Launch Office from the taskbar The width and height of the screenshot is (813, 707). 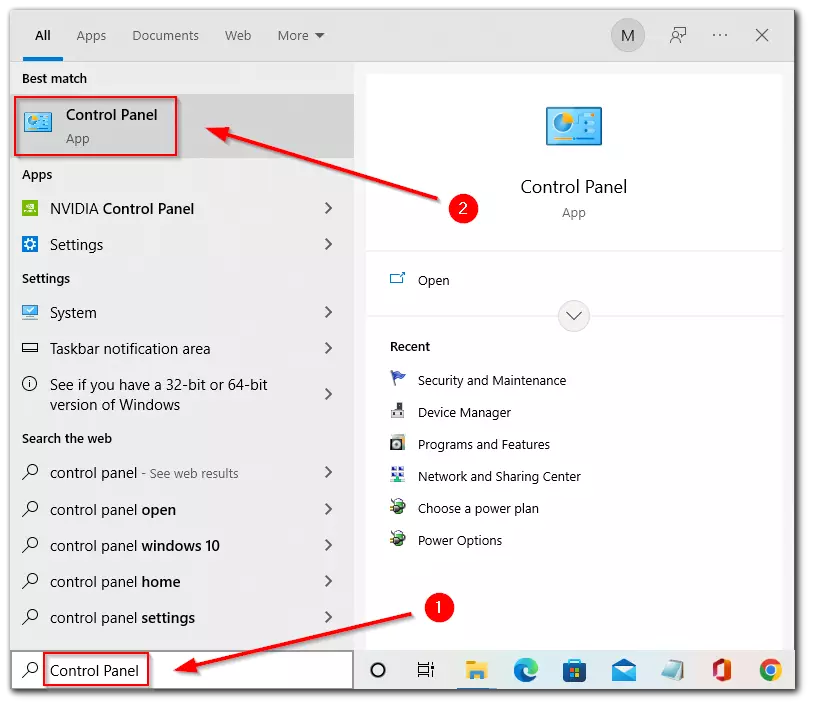pyautogui.click(x=722, y=670)
